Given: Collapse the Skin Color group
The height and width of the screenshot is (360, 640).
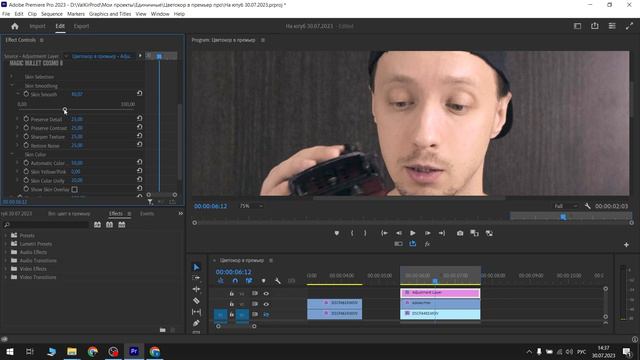Looking at the screenshot, I should tap(11, 154).
